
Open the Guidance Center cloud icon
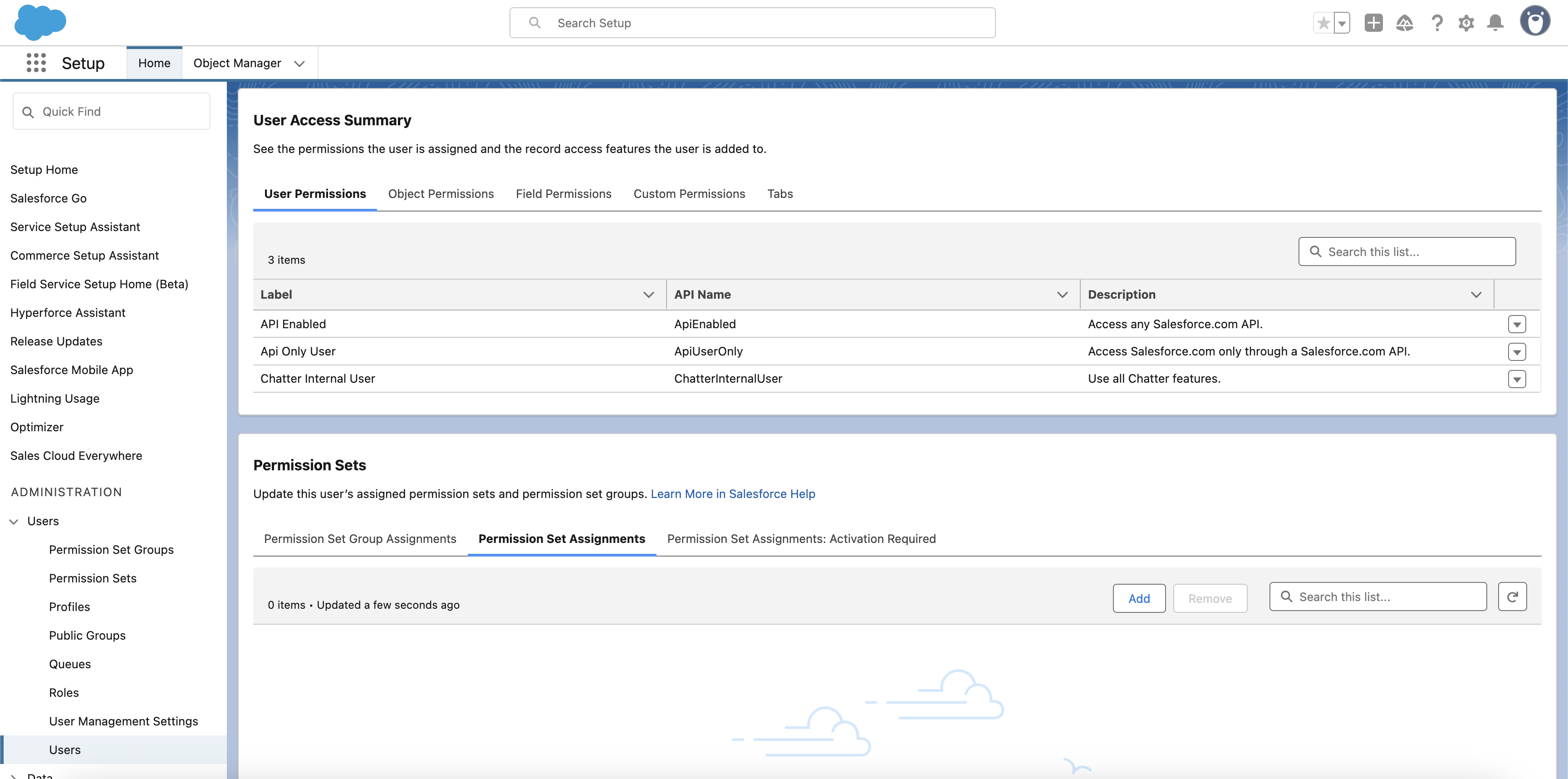(1405, 23)
